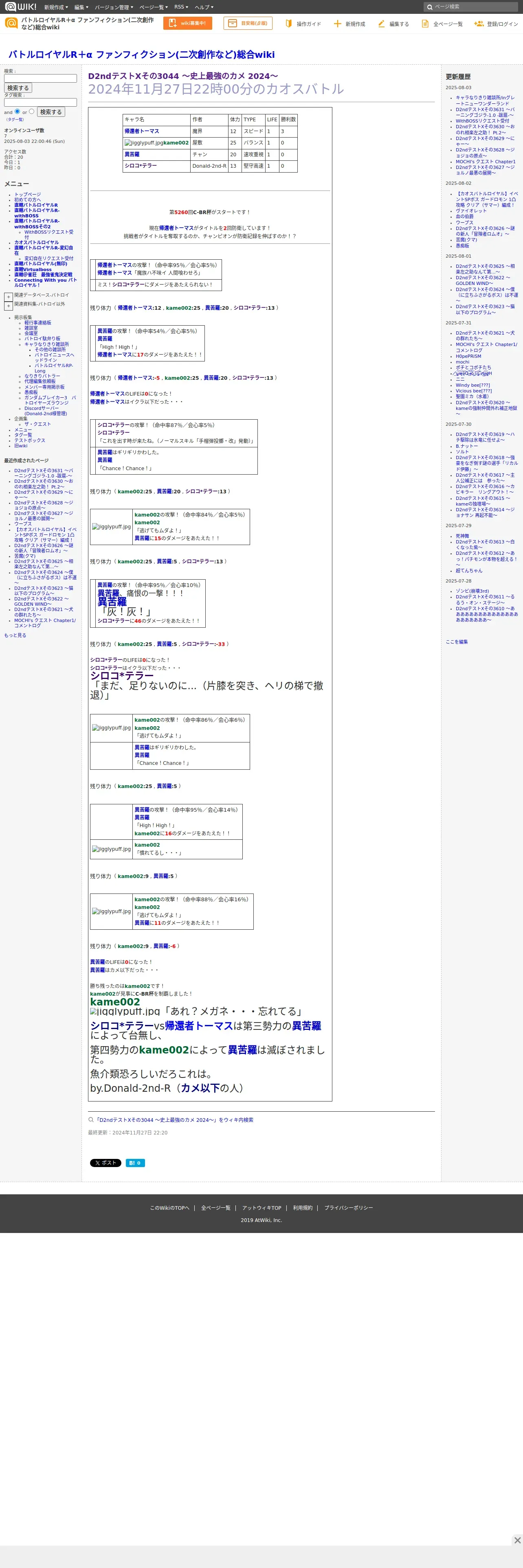Open the カオスバトルロイヤル menu link
The image size is (523, 1568).
(37, 242)
